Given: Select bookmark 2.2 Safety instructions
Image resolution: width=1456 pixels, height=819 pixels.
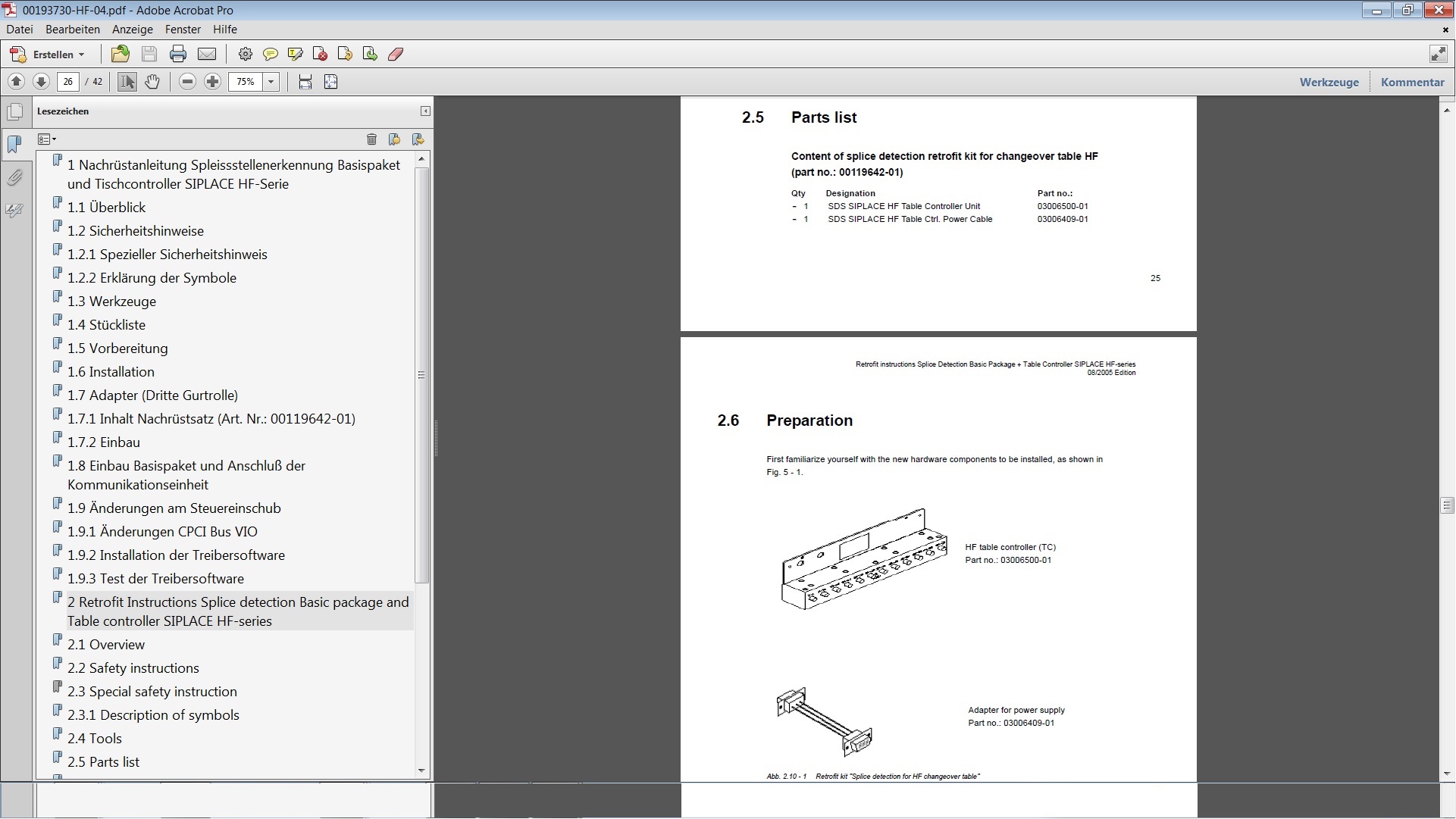Looking at the screenshot, I should coord(133,668).
